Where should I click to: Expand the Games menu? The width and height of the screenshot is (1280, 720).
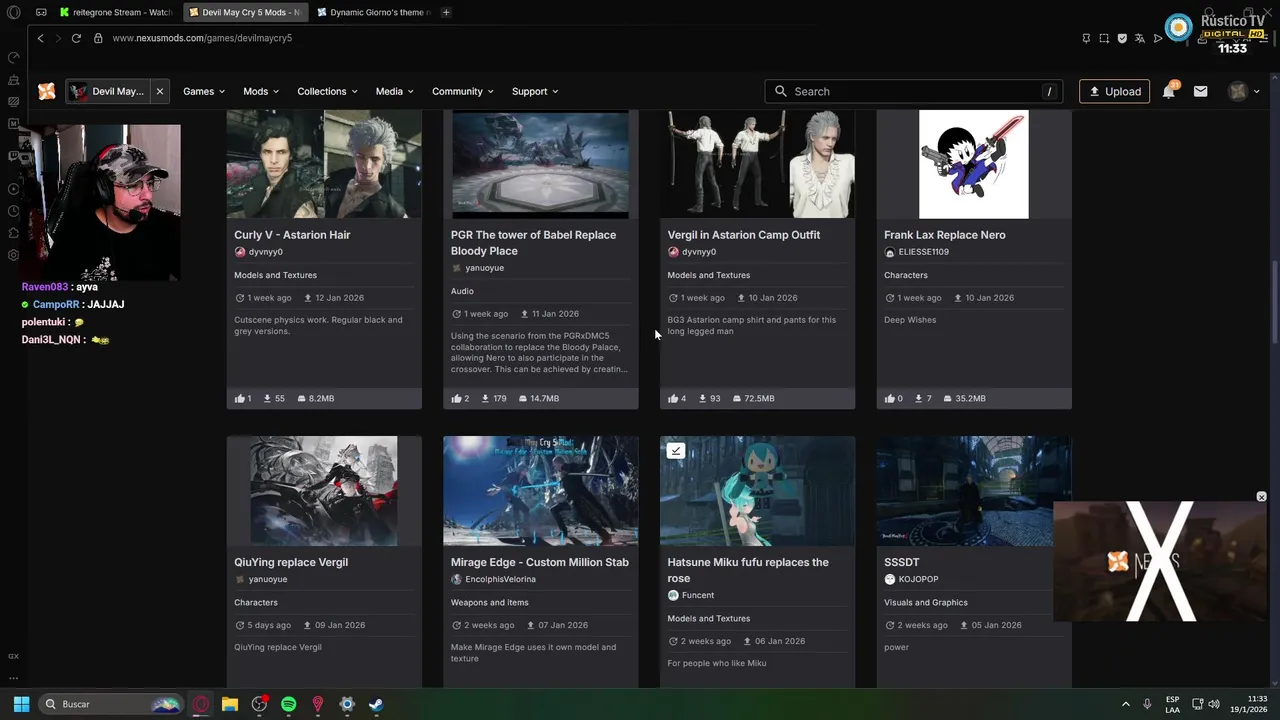(204, 91)
